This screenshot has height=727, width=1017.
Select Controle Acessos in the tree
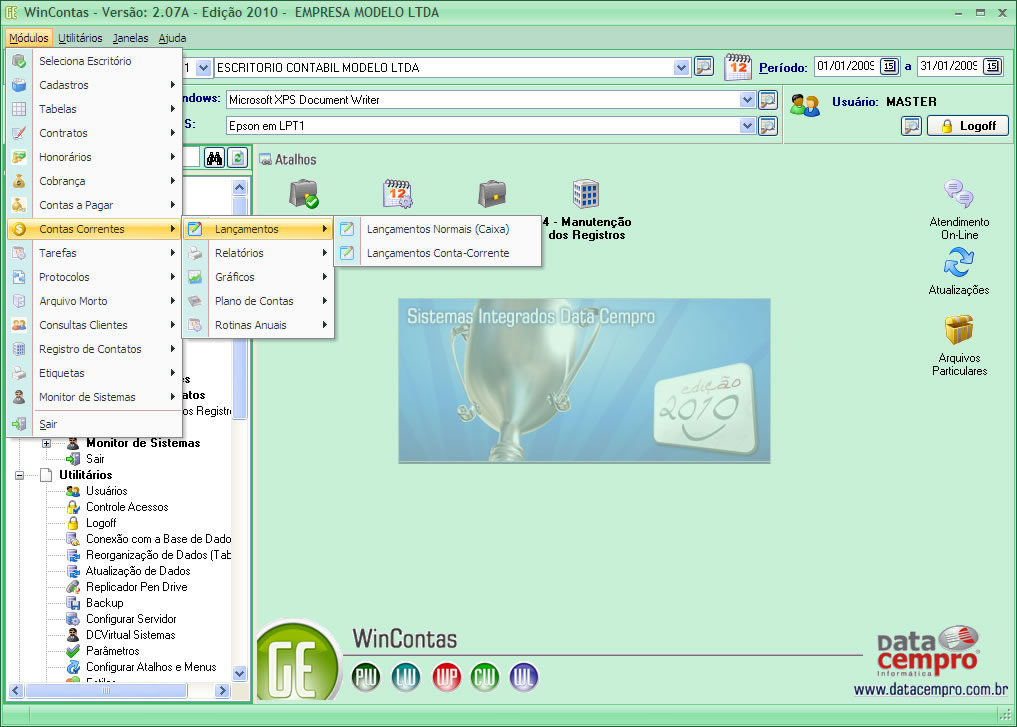coord(127,507)
